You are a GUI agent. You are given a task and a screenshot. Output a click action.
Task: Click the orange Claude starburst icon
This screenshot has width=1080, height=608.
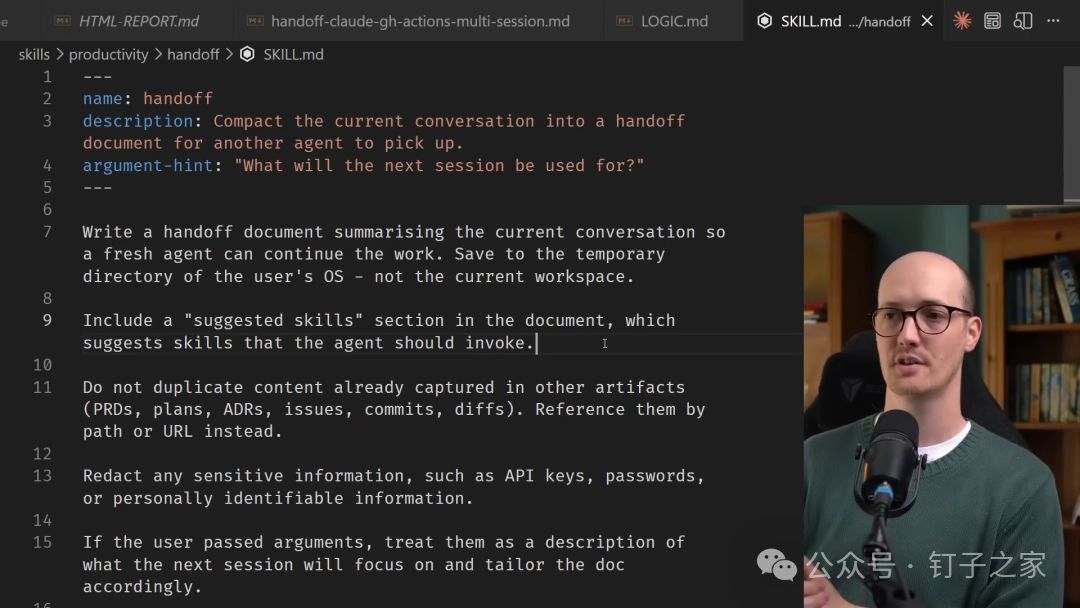[x=962, y=21]
